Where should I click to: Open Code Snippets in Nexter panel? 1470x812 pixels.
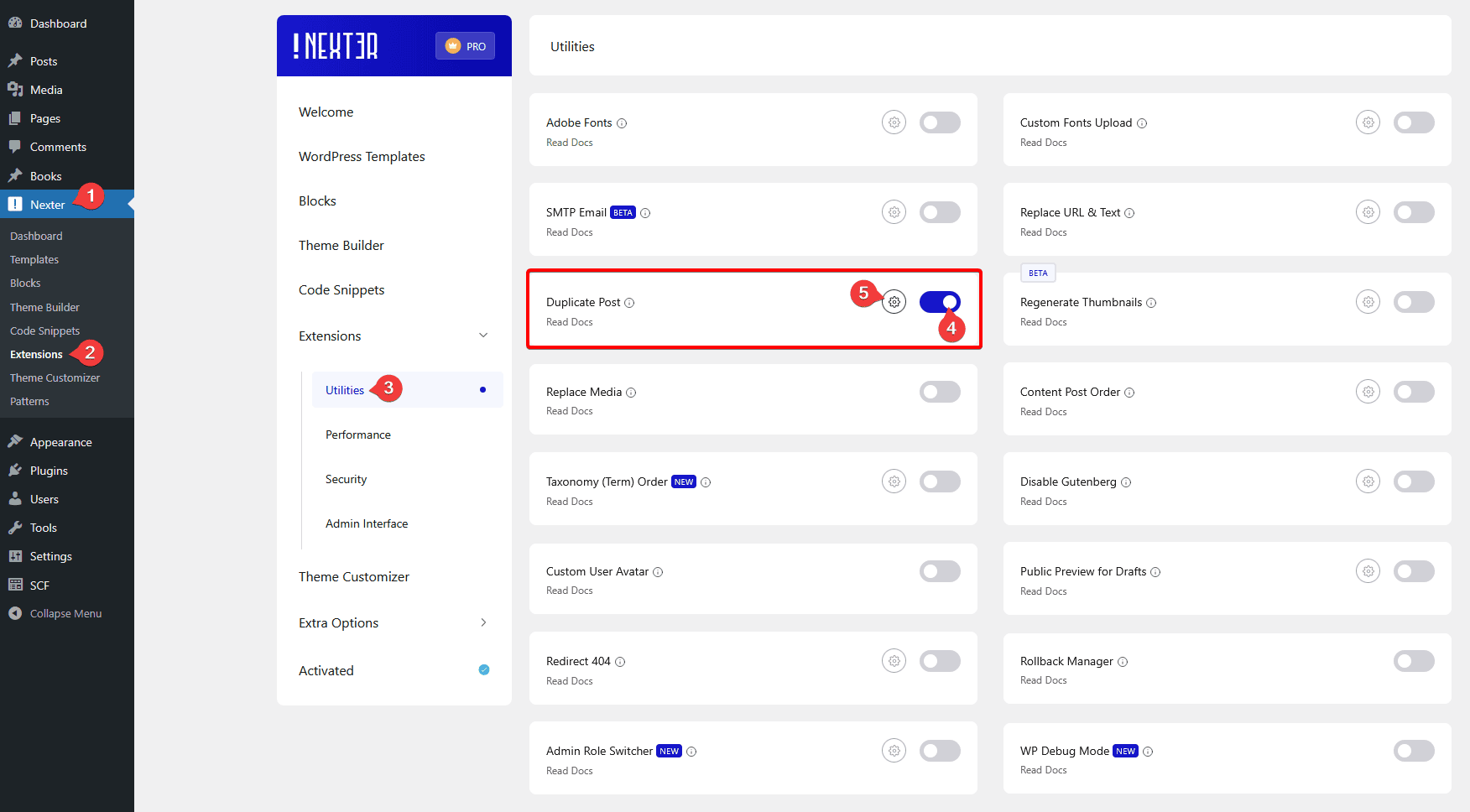[x=341, y=290]
